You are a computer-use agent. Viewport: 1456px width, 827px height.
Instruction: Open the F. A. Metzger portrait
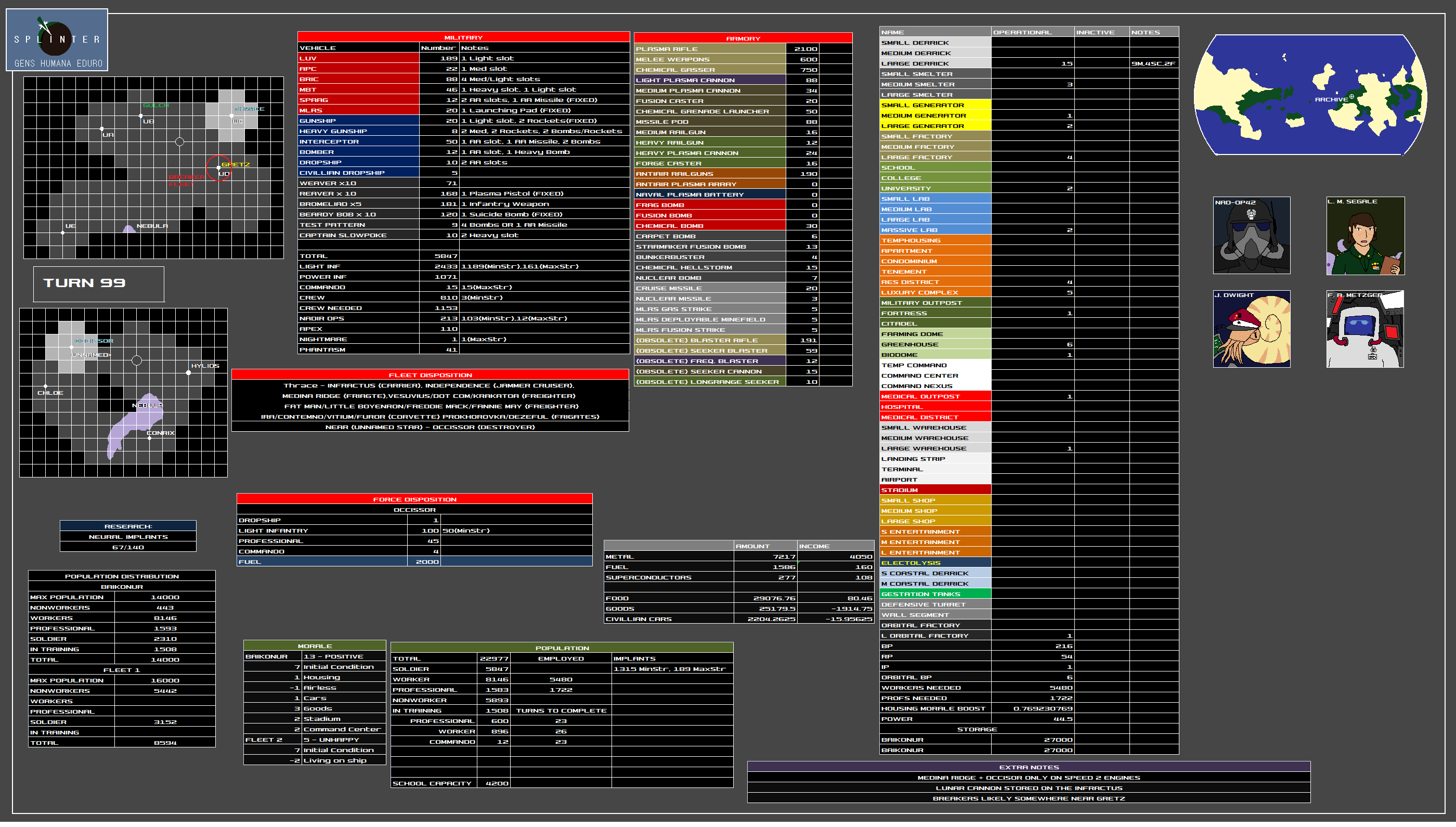[x=1365, y=329]
